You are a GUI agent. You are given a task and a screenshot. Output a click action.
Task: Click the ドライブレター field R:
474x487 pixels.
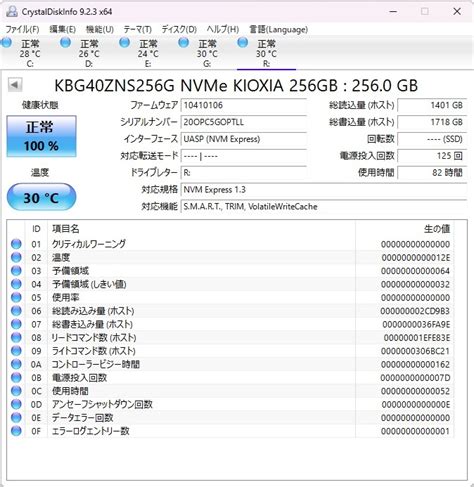[x=244, y=173]
